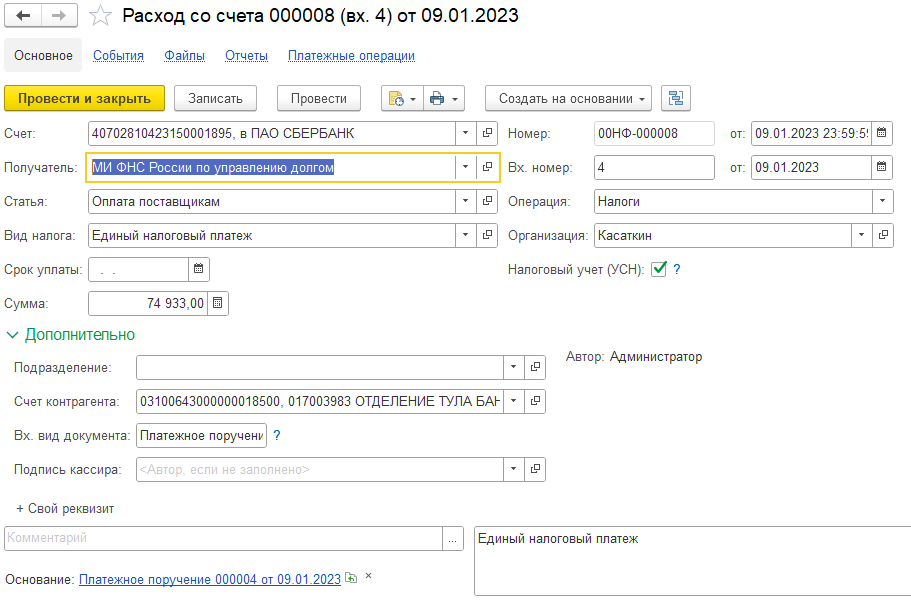Click the printer icon
The image size is (911, 605).
[x=437, y=99]
